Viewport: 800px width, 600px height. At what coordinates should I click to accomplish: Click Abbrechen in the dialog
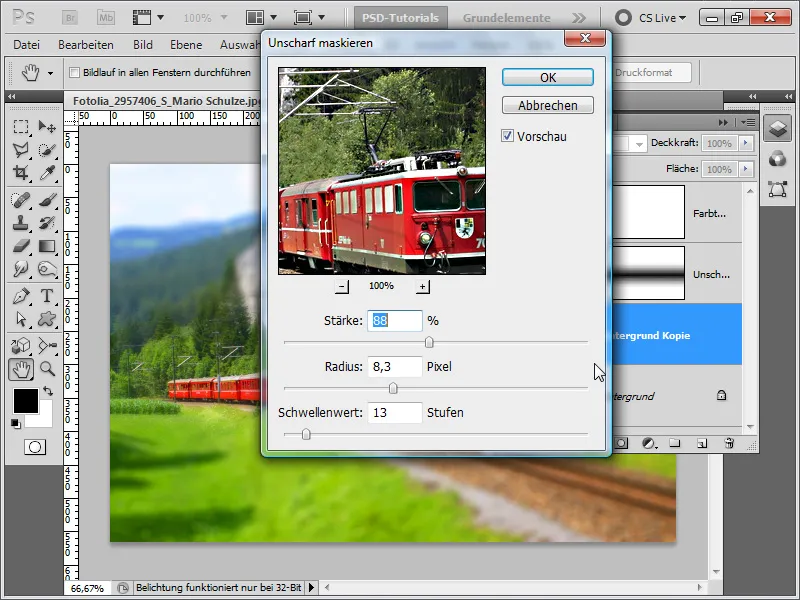coord(548,106)
